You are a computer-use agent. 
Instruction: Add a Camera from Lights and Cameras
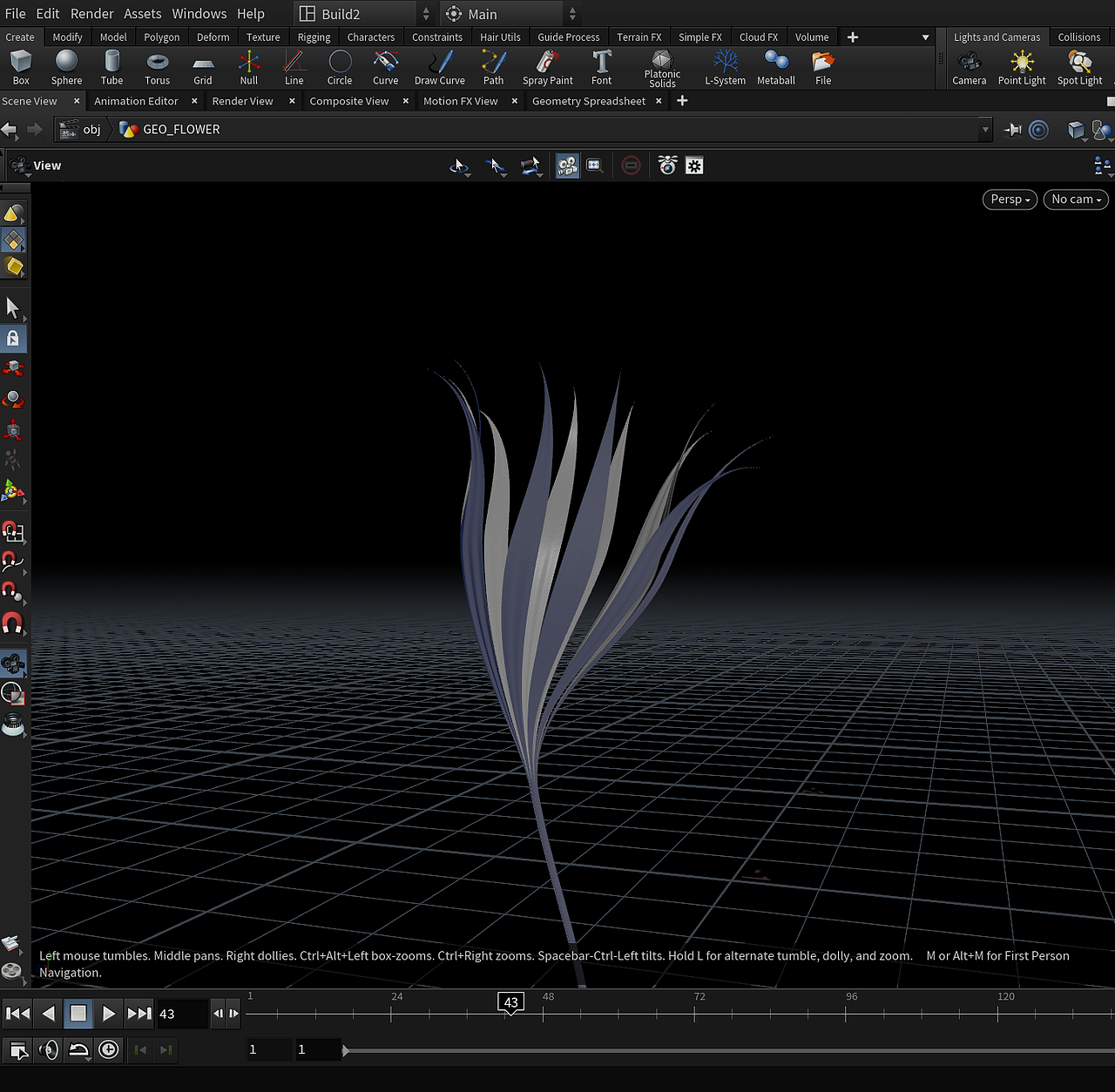[970, 68]
